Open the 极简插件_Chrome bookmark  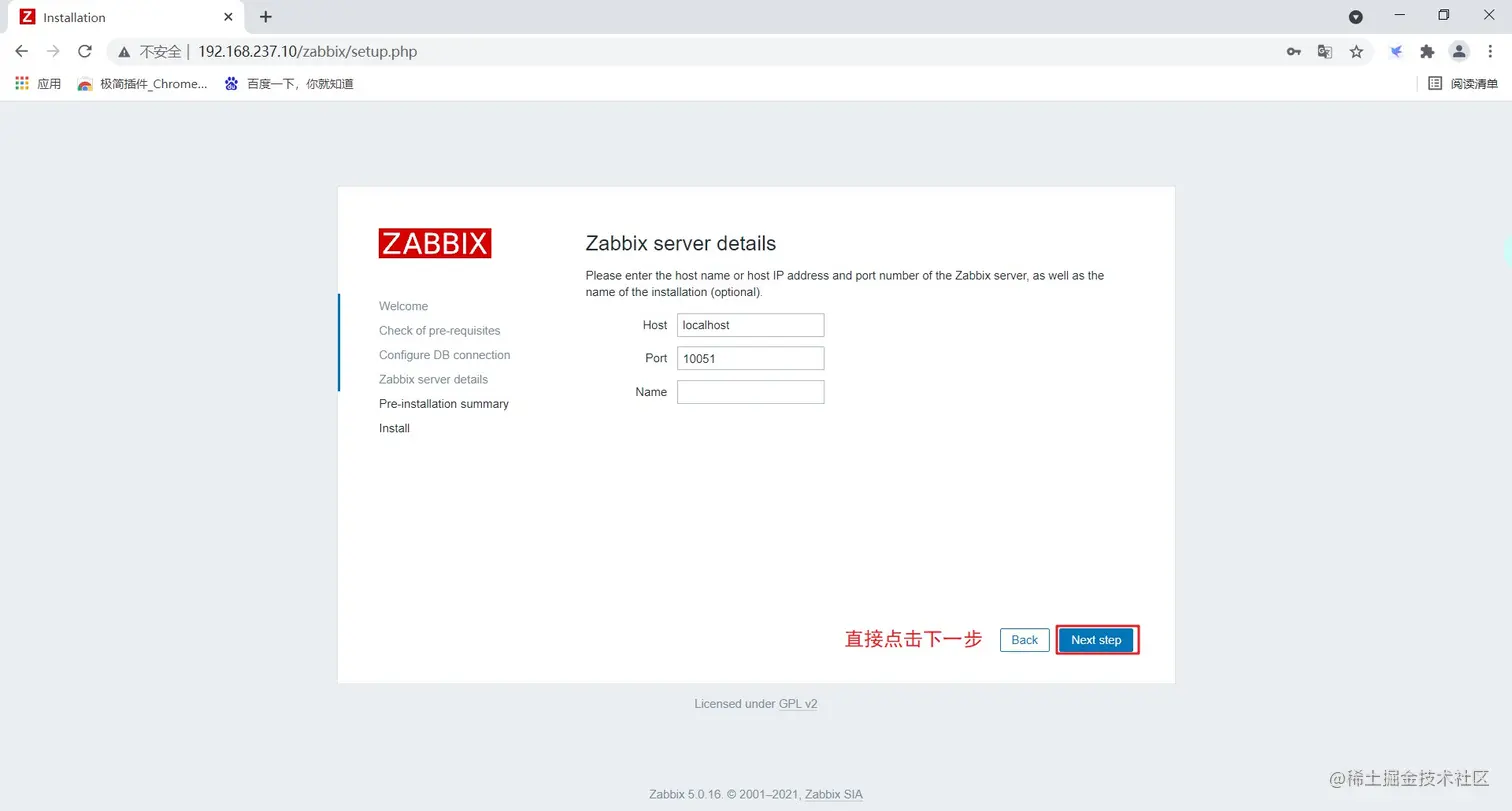(143, 84)
